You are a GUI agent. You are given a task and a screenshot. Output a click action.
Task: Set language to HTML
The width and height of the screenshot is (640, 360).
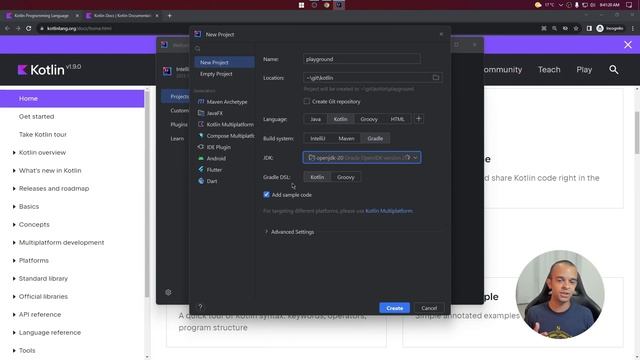point(397,119)
